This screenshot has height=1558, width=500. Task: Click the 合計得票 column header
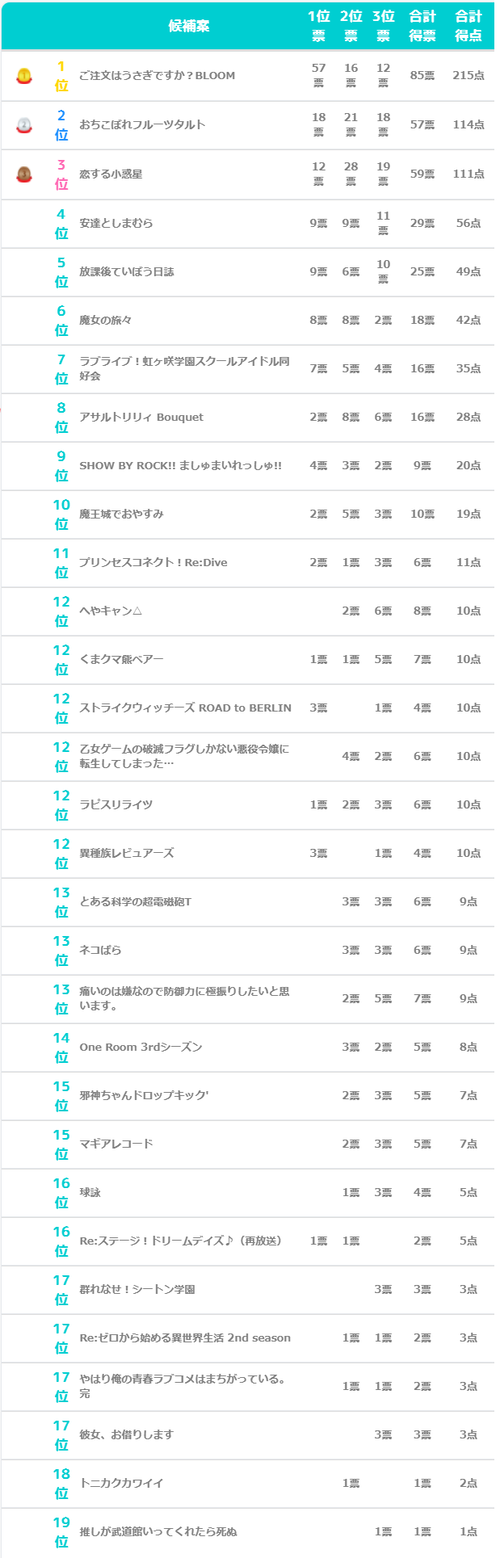click(x=421, y=26)
